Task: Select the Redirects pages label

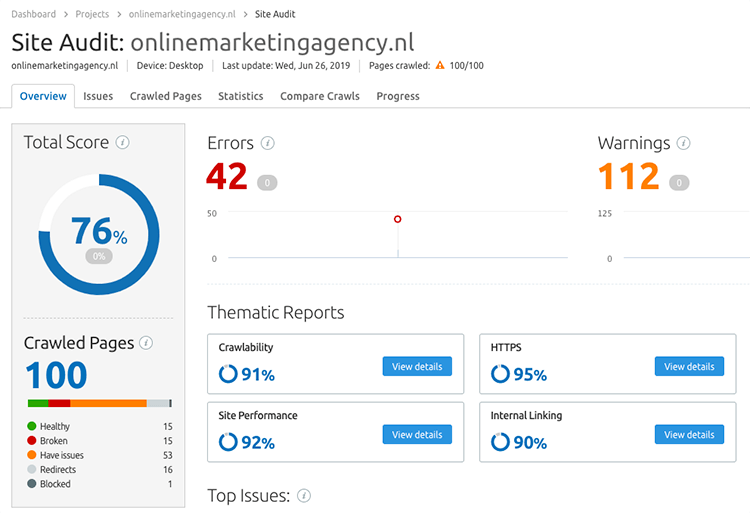Action: tap(58, 469)
